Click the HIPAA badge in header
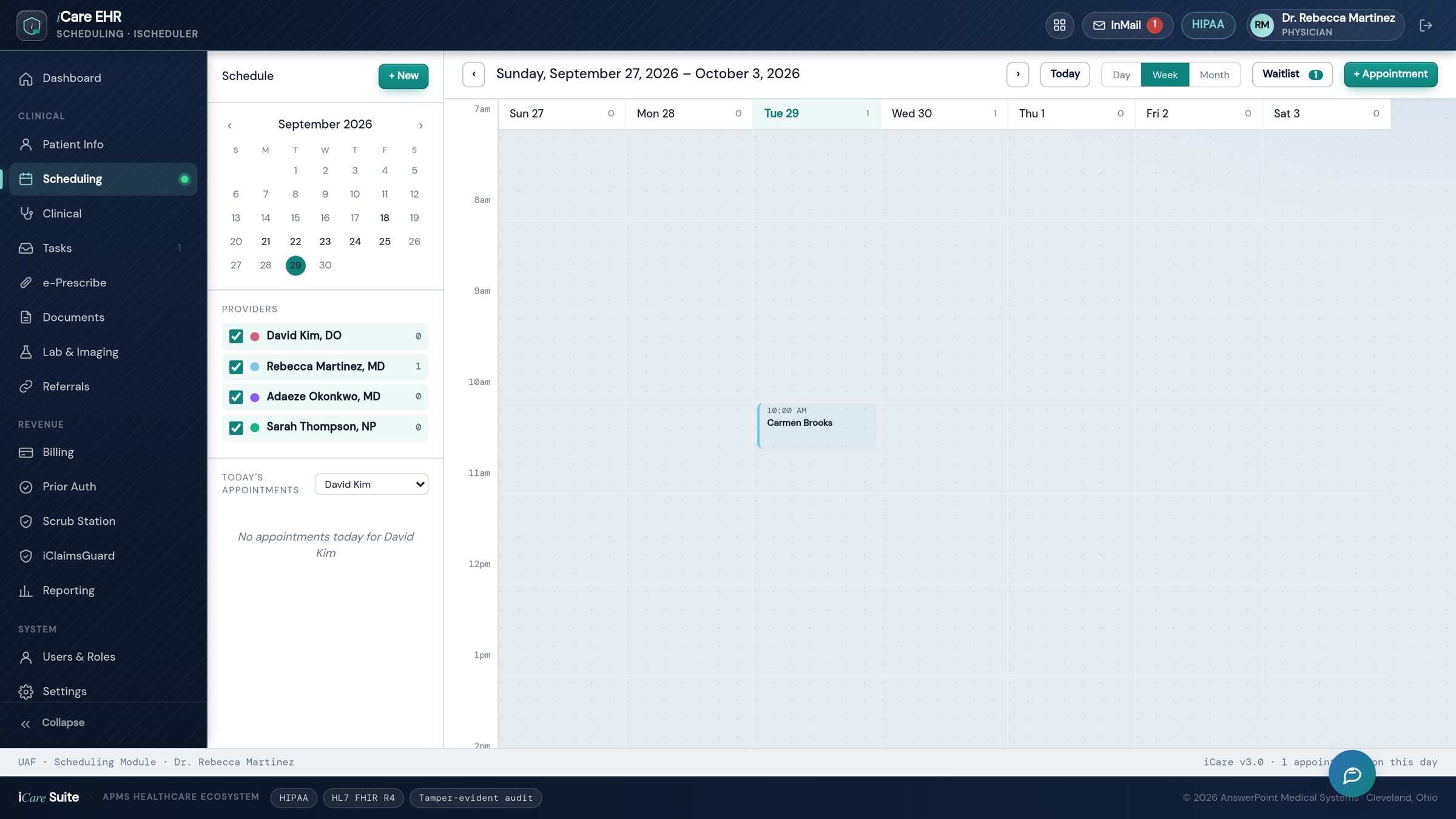Image resolution: width=1456 pixels, height=819 pixels. click(x=1207, y=25)
